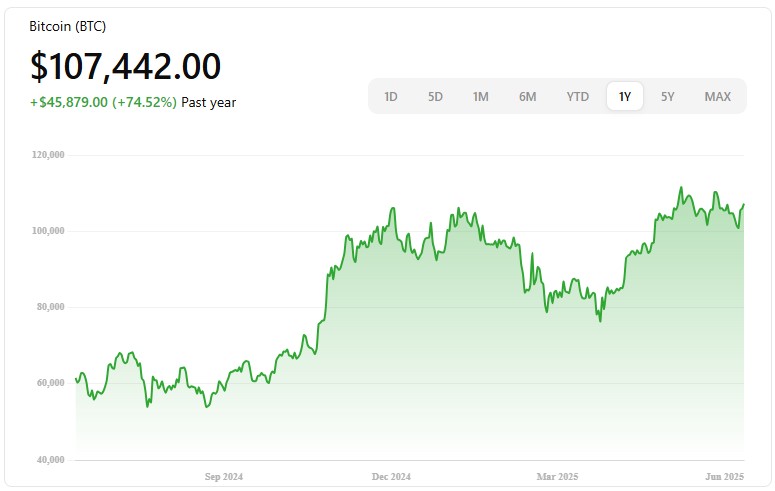This screenshot has height=491, width=775.
Task: Click the Bitcoin (BTC) title
Action: [x=67, y=24]
